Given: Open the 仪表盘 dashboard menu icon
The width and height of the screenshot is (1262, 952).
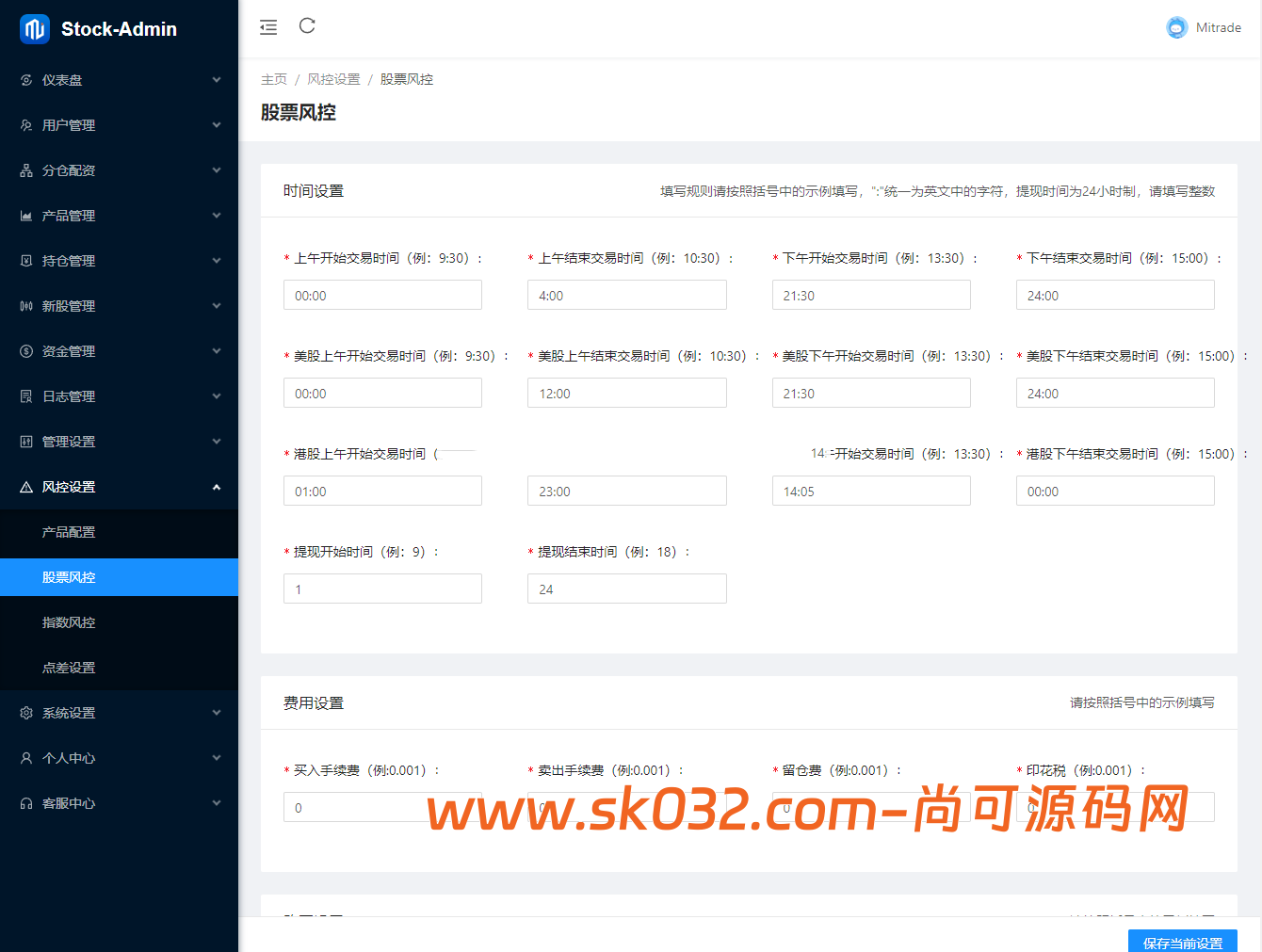Looking at the screenshot, I should [26, 80].
